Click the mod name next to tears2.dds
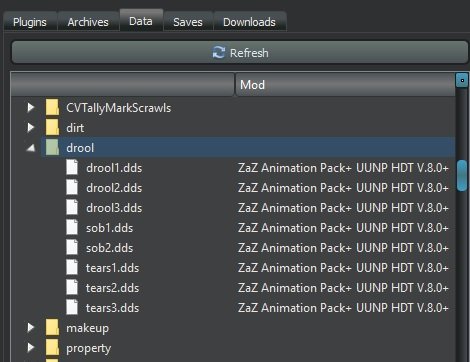Viewport: 470px width, 362px height. click(x=343, y=288)
